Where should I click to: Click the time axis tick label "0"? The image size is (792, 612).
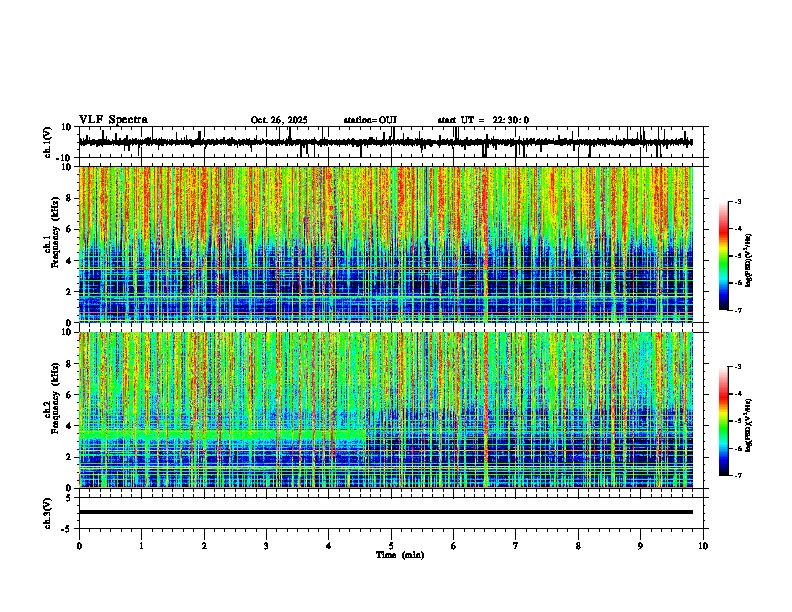79,546
